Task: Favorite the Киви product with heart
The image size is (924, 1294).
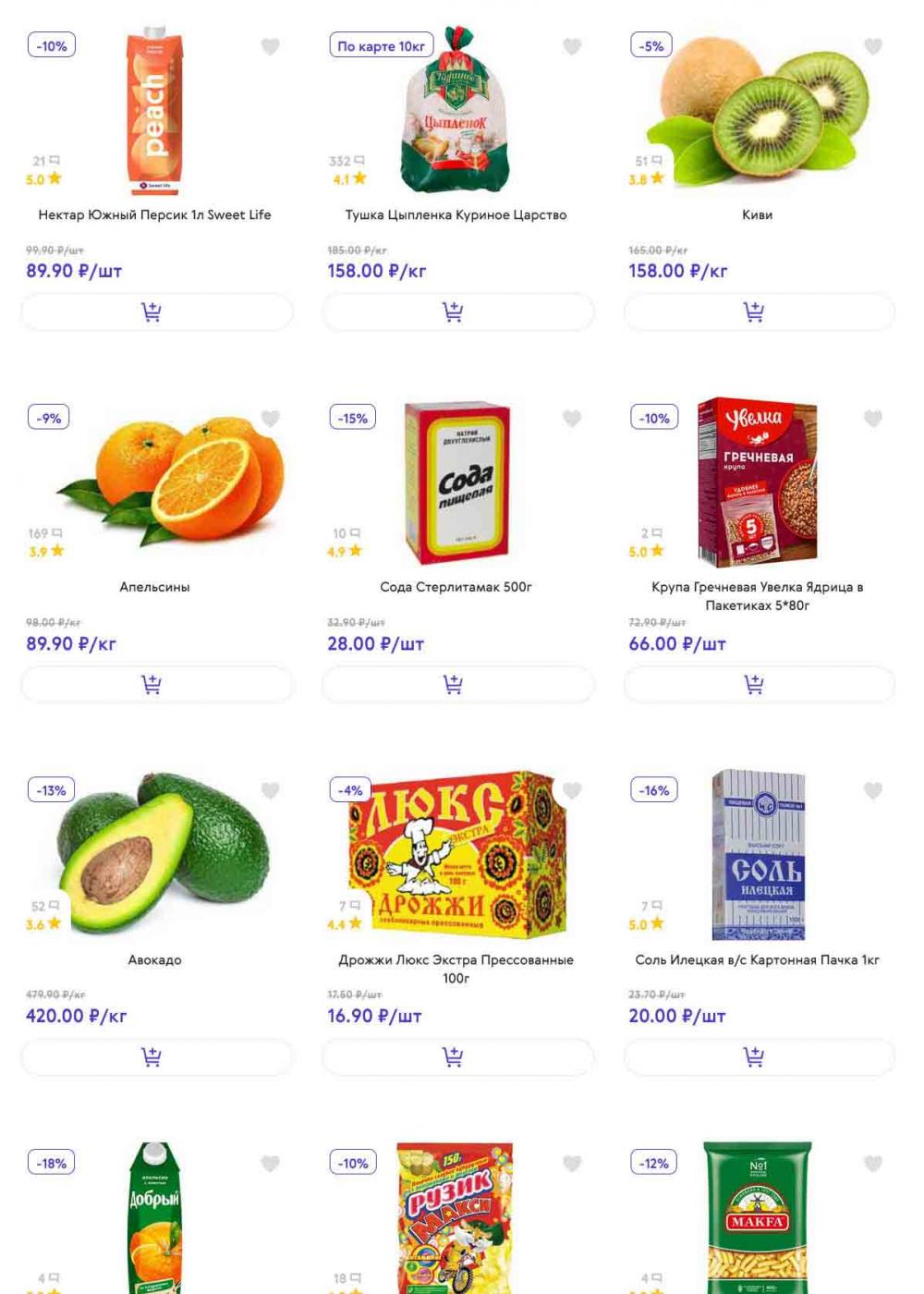Action: [873, 46]
